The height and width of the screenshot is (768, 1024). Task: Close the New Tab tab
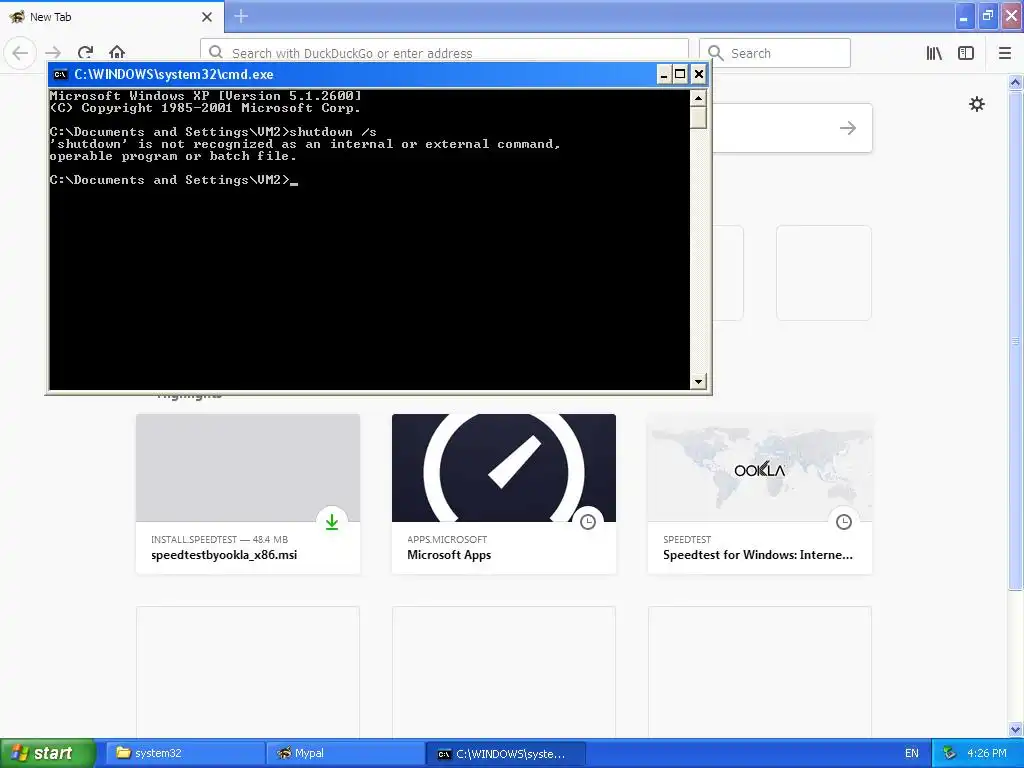tap(207, 17)
